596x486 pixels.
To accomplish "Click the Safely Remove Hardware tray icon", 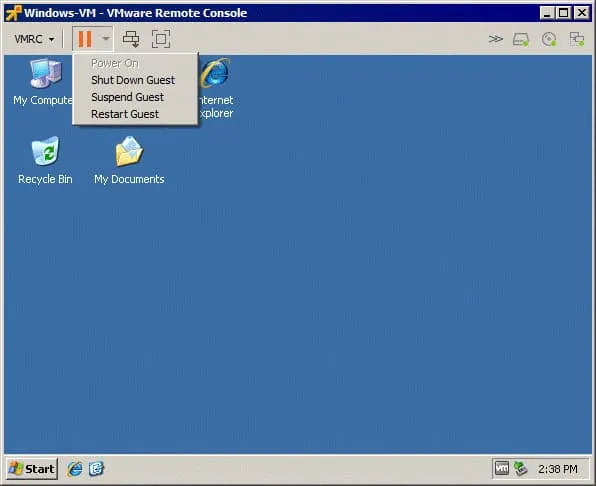I will 521,469.
